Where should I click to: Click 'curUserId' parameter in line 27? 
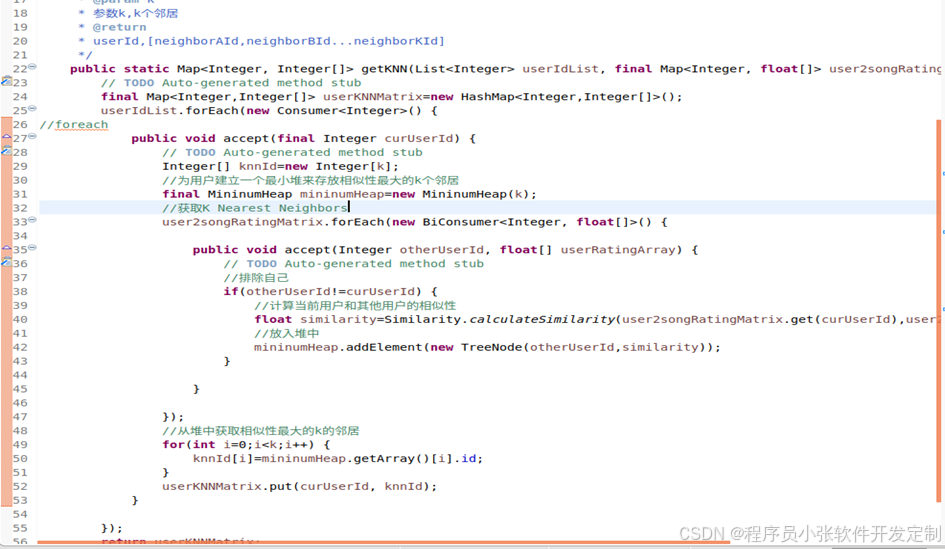click(419, 139)
